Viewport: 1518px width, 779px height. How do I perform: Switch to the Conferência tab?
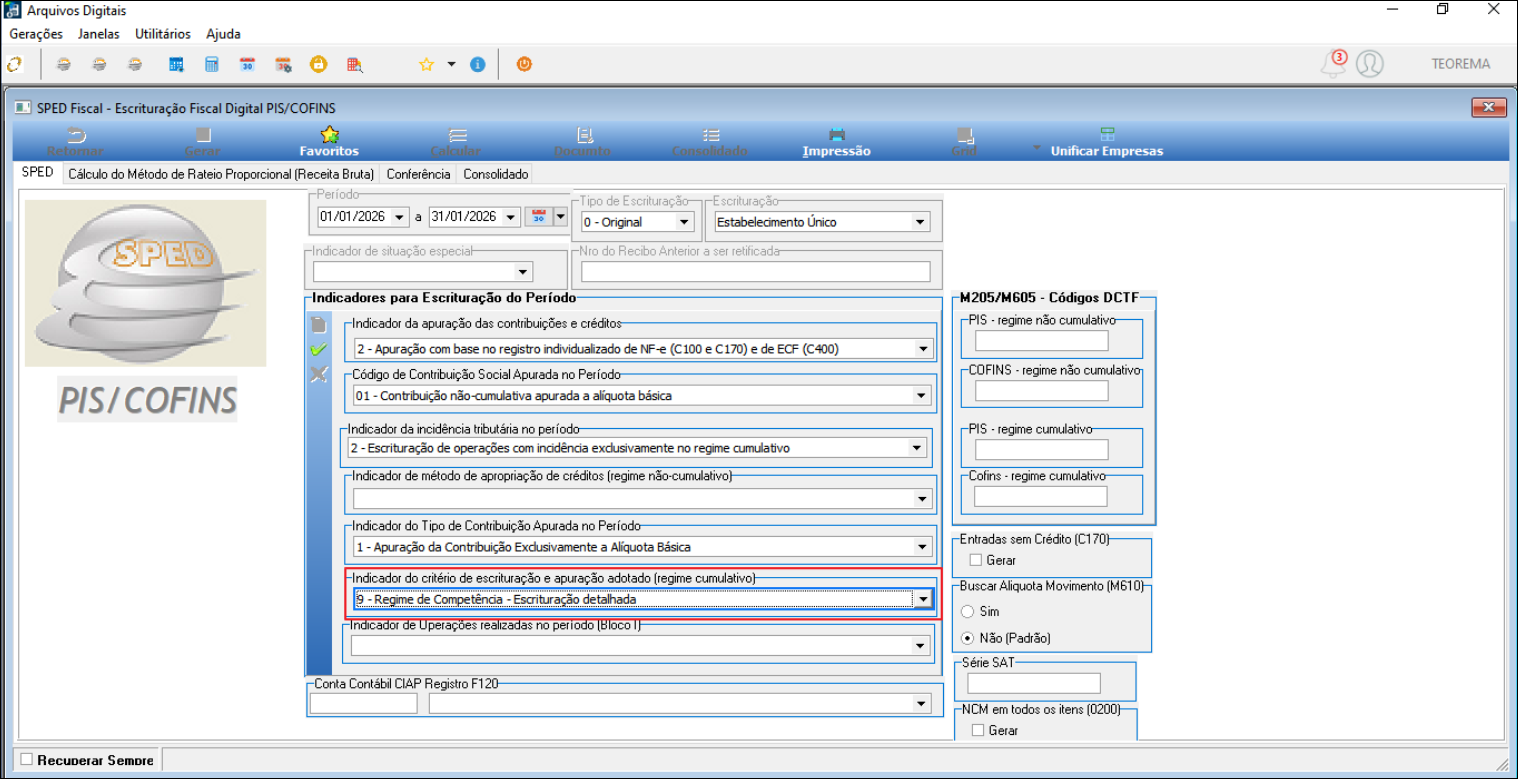[x=418, y=174]
